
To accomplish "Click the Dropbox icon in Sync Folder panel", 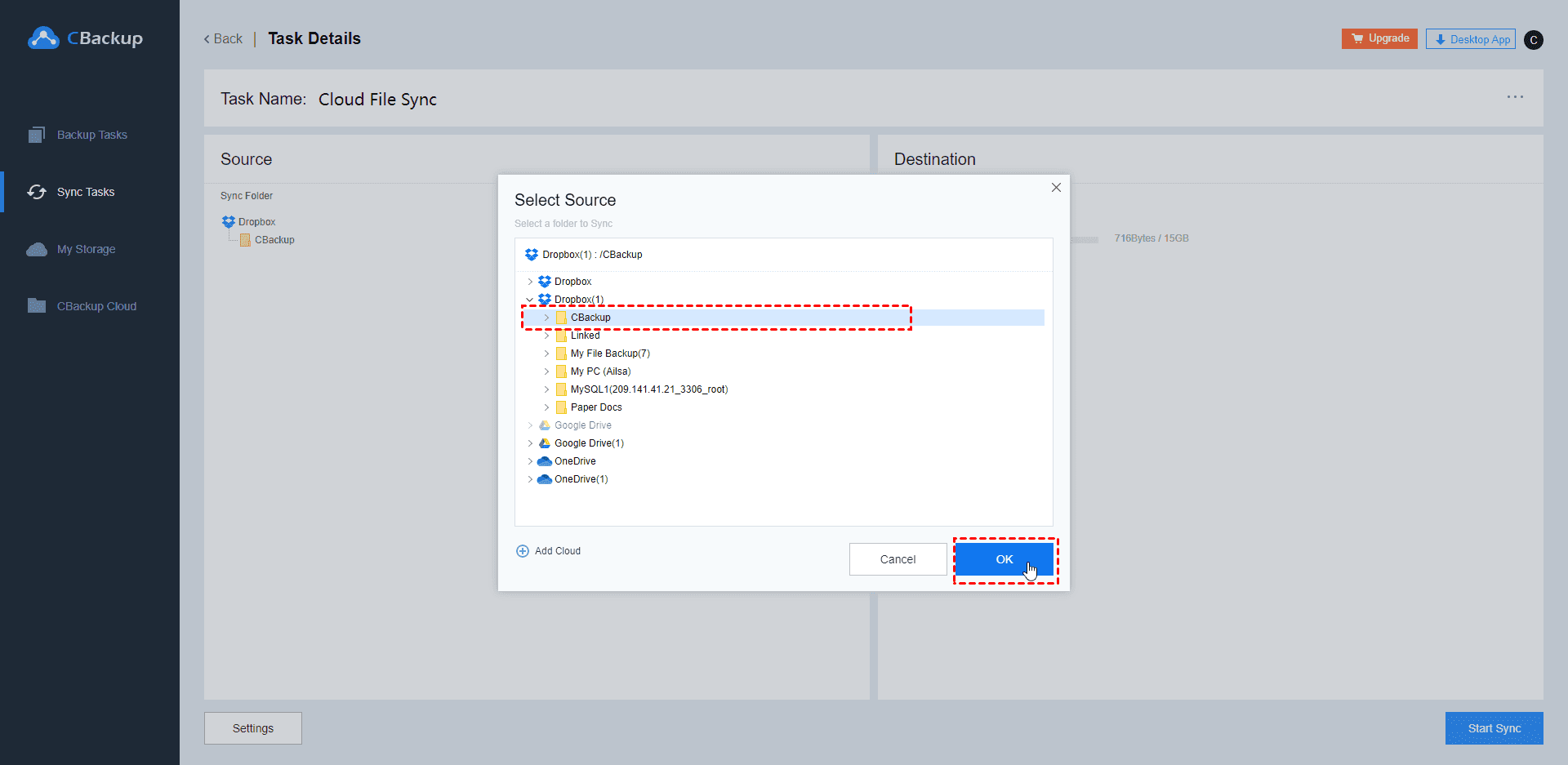I will pyautogui.click(x=229, y=222).
